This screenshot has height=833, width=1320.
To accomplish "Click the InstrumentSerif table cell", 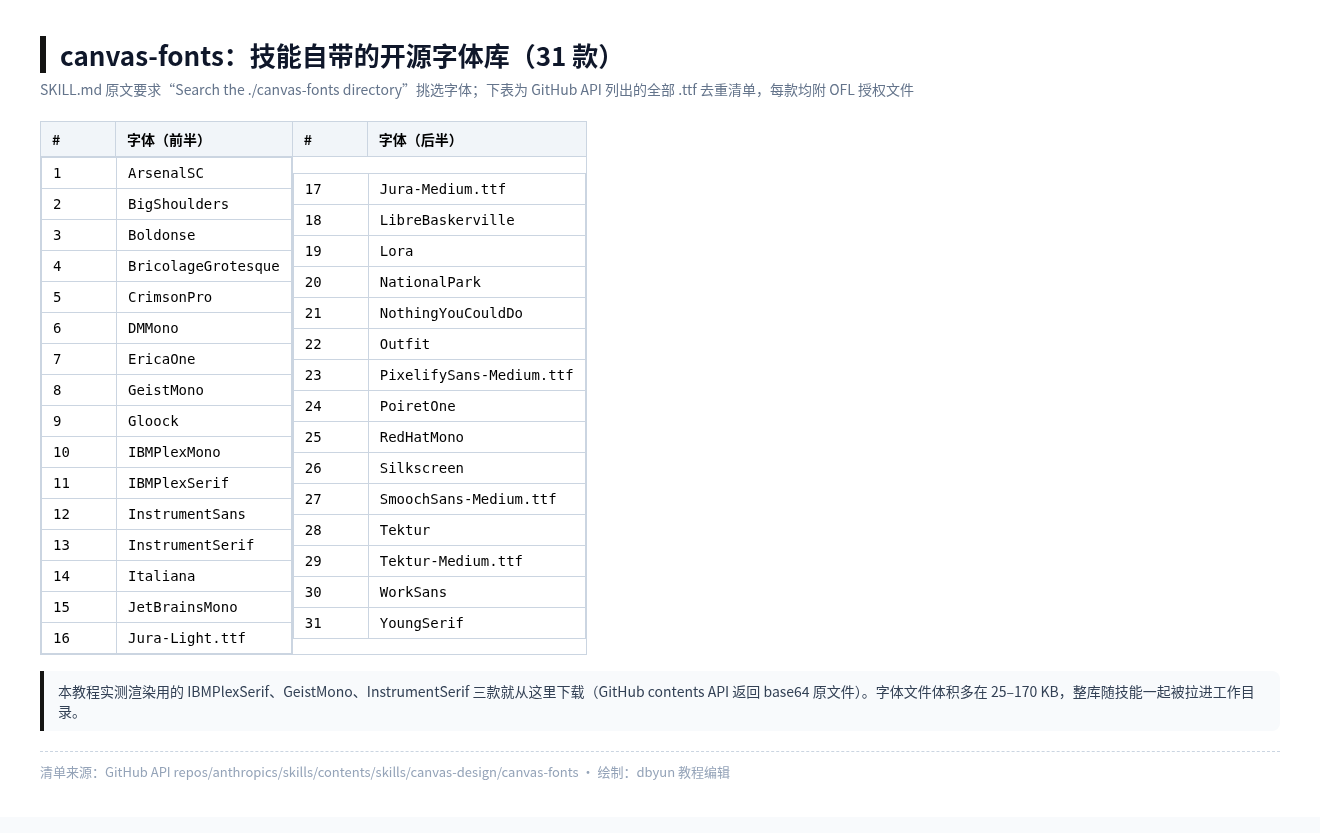I will click(x=204, y=545).
